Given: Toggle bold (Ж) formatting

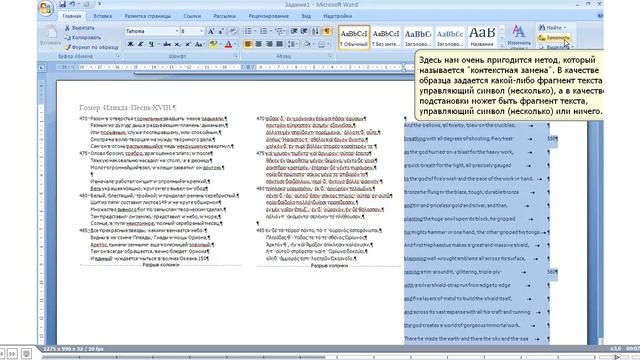Looking at the screenshot, I should [130, 44].
